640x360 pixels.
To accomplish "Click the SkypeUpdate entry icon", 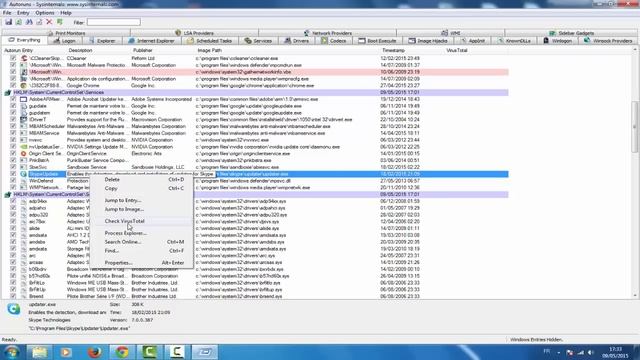I will pyautogui.click(x=24, y=174).
